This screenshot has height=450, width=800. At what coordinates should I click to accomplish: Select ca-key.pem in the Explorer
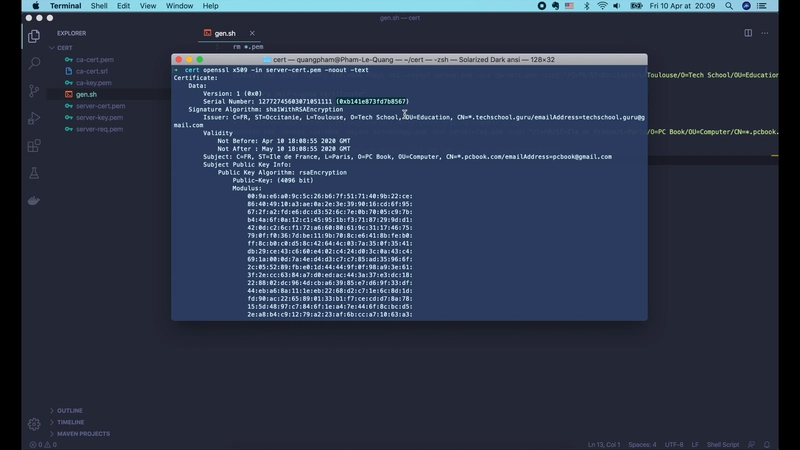coord(93,83)
